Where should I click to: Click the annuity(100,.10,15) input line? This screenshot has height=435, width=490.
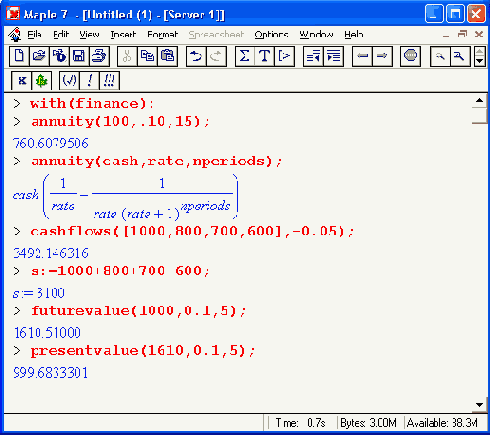point(120,122)
